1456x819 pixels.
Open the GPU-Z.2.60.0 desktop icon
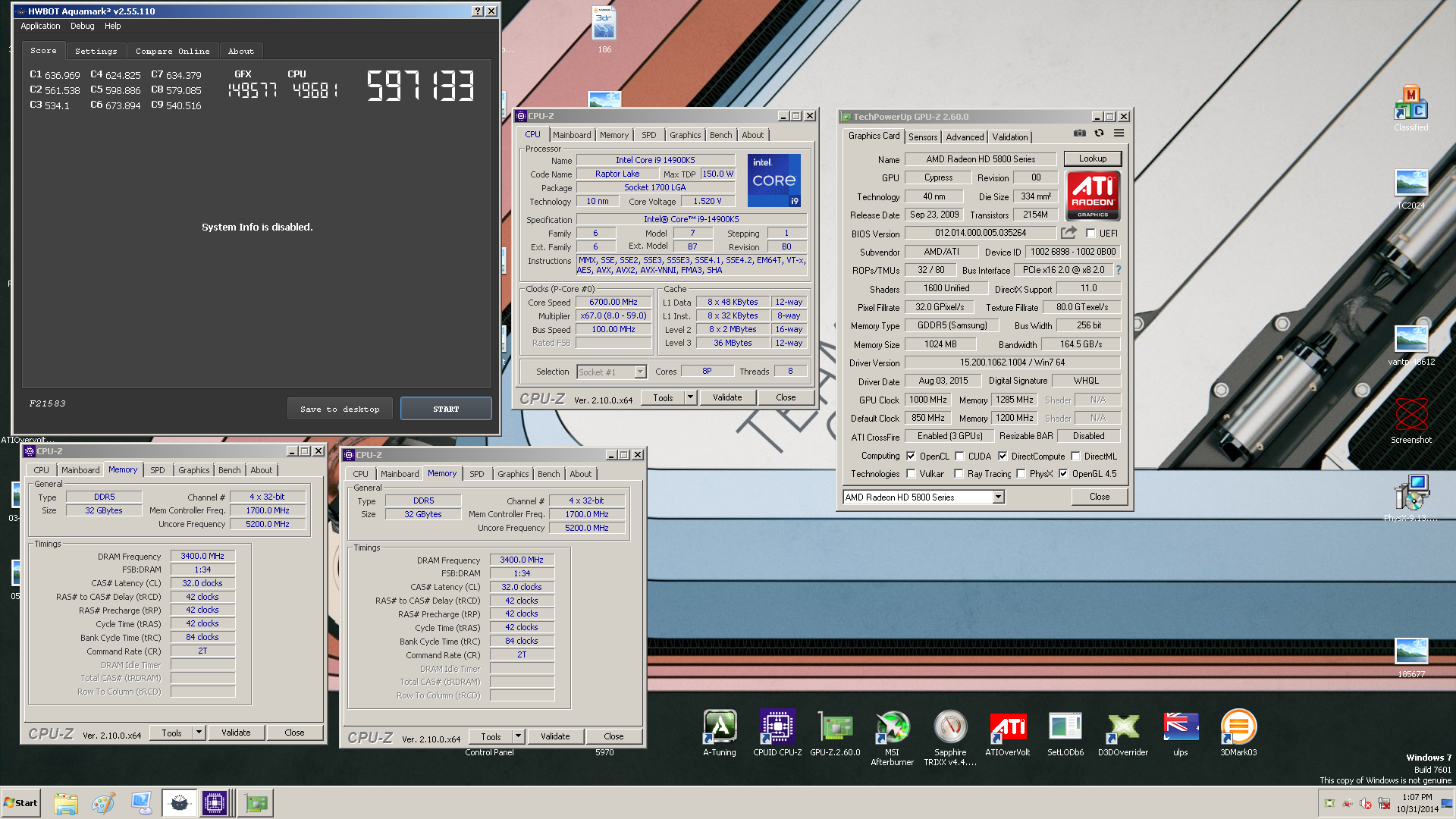click(x=835, y=733)
